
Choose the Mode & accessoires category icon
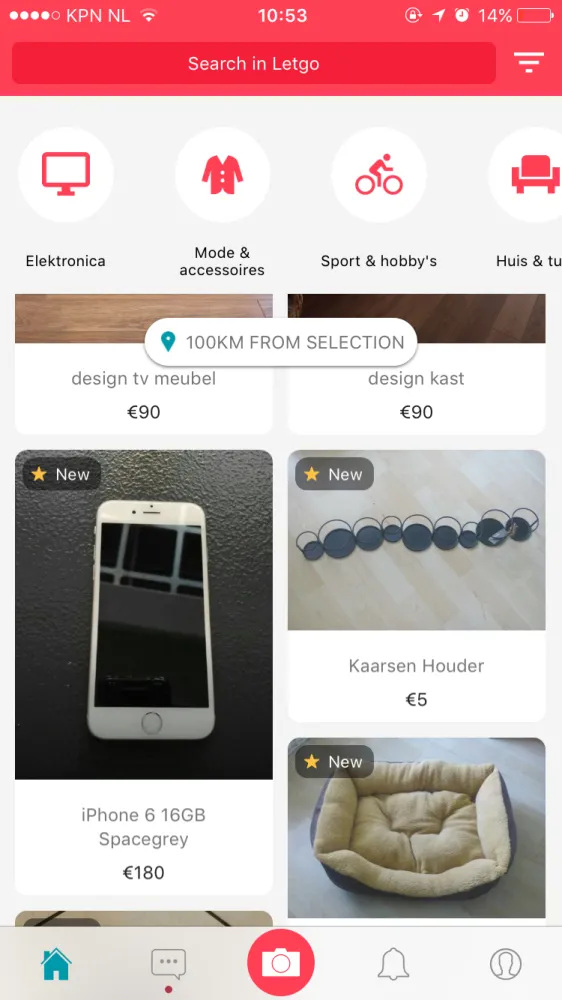(222, 174)
